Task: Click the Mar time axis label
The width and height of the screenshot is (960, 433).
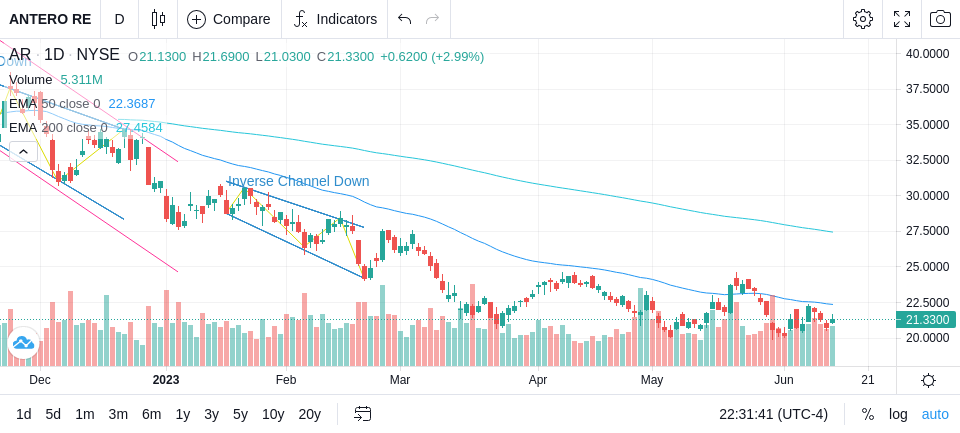Action: [x=400, y=380]
